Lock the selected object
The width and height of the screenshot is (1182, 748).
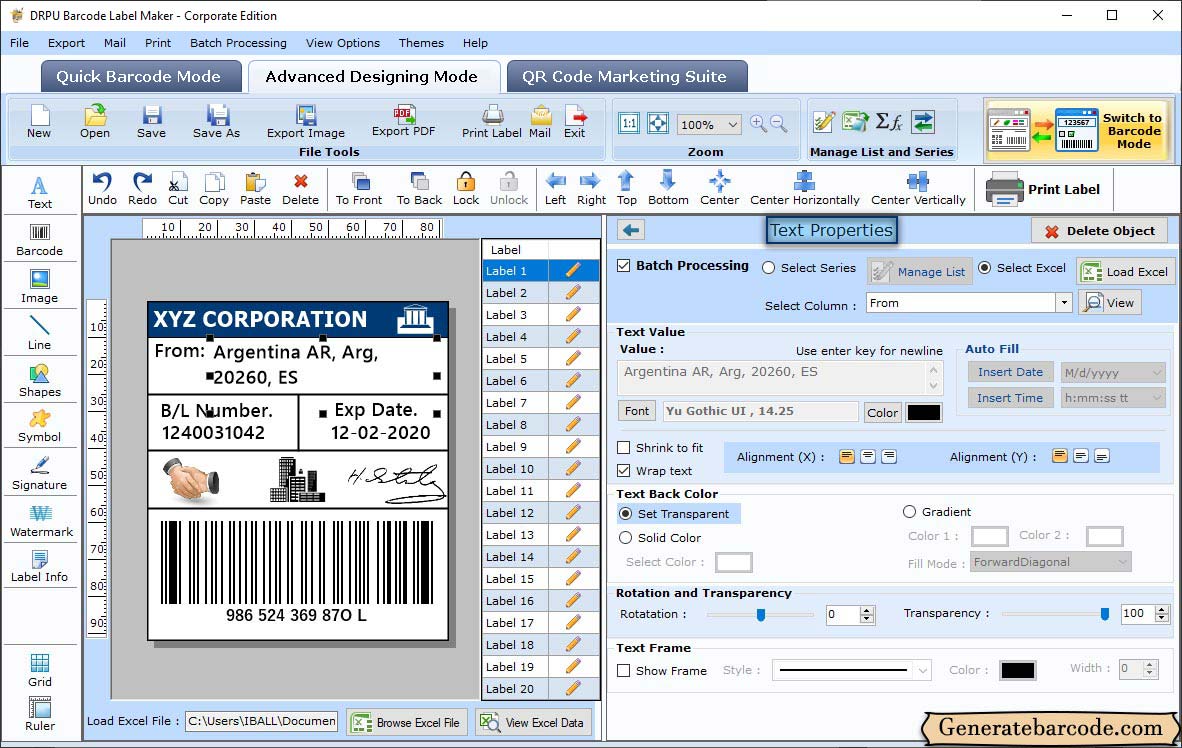pyautogui.click(x=466, y=189)
